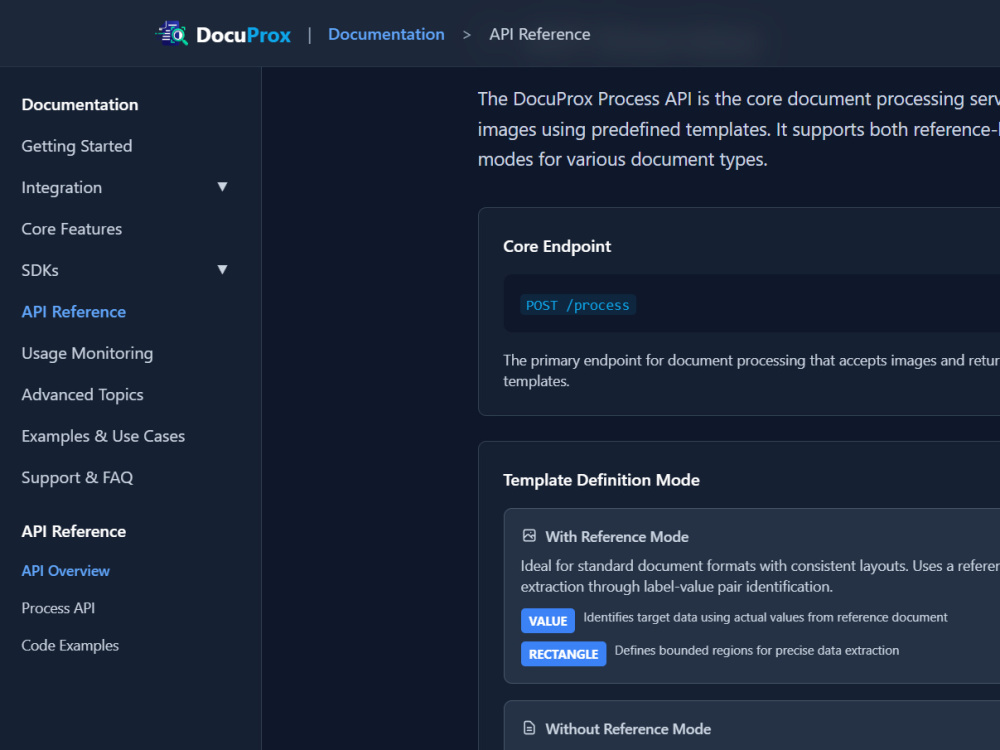Open Usage Monitoring in the sidebar
The width and height of the screenshot is (1000, 750).
pos(87,353)
